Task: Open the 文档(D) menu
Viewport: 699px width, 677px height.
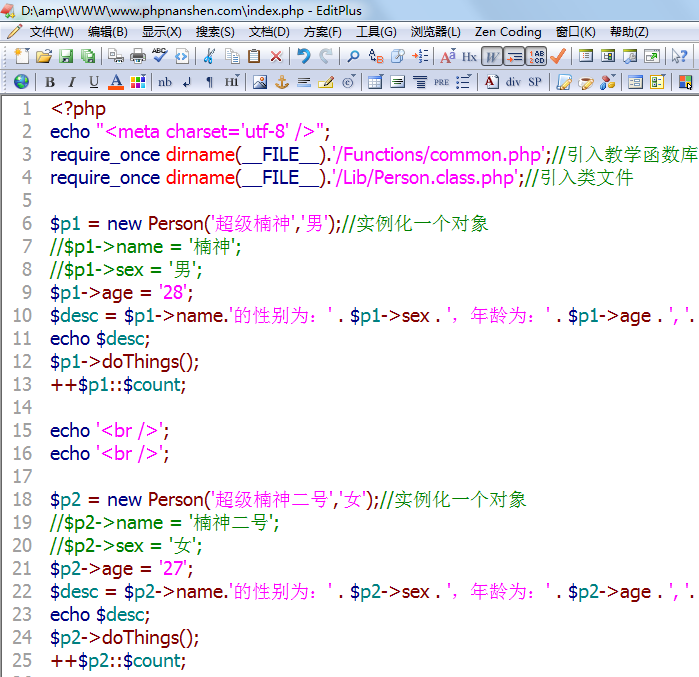Action: [x=269, y=32]
